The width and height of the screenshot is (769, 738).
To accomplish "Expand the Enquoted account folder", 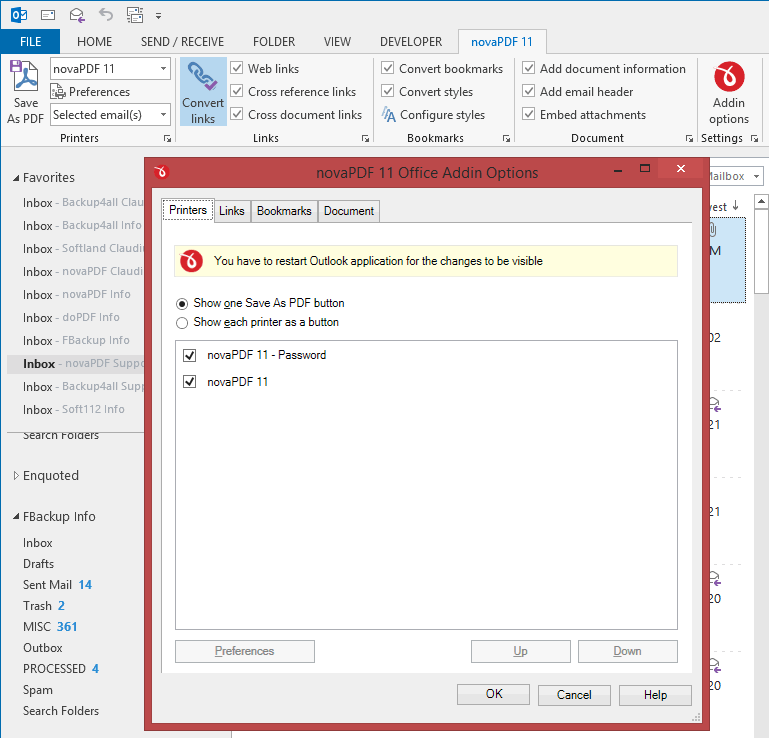I will pyautogui.click(x=16, y=475).
